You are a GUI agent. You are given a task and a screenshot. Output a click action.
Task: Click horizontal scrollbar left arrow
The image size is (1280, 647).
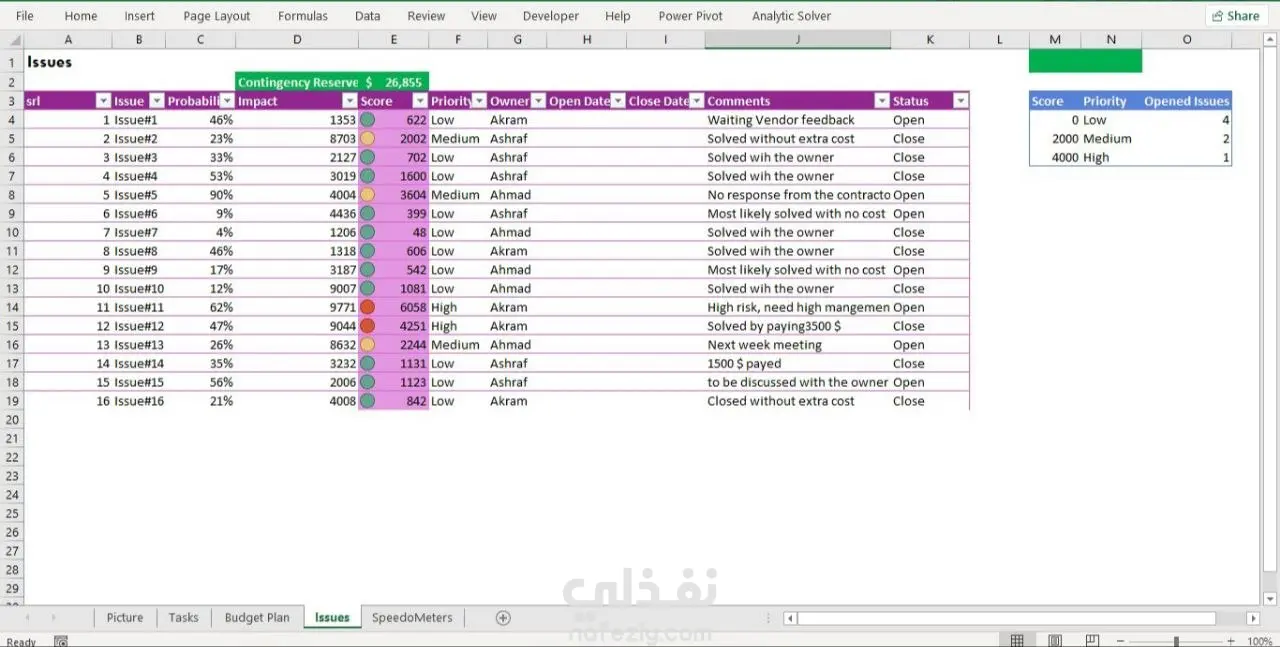point(790,619)
